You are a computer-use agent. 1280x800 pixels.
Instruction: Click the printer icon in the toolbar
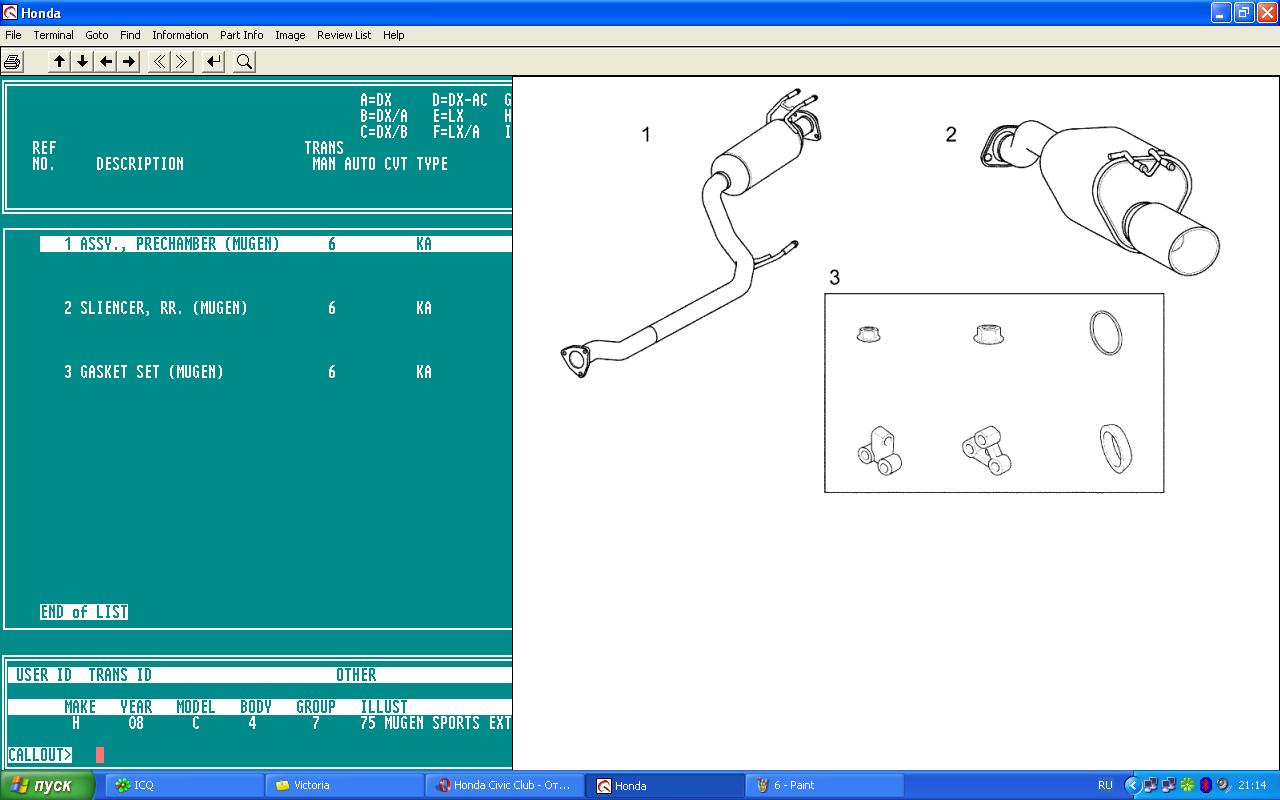[12, 62]
